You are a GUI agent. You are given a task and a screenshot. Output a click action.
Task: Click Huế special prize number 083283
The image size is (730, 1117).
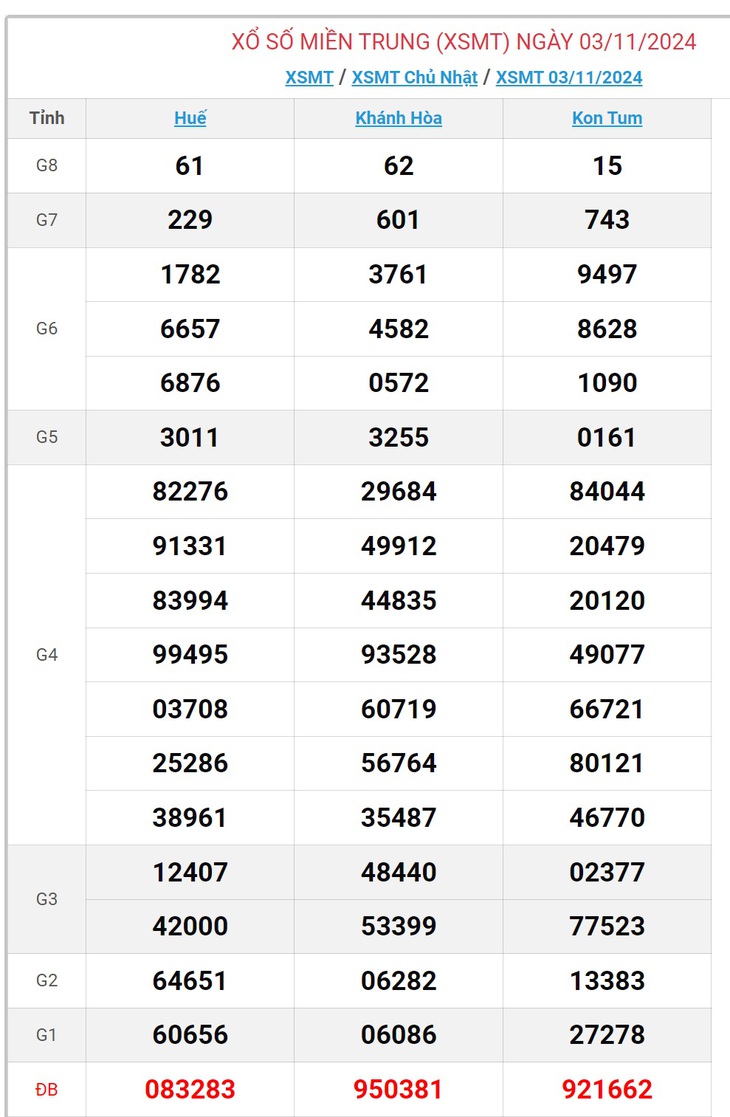coord(190,1089)
